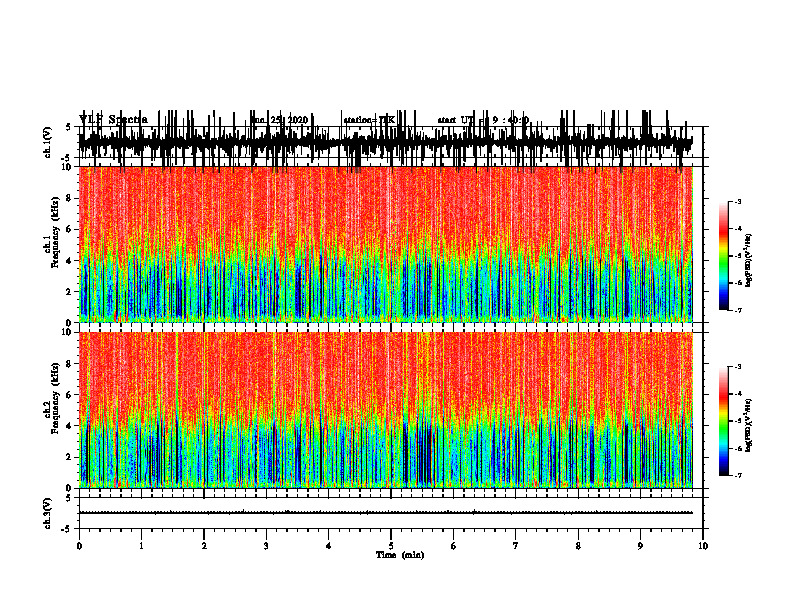Click the time axis tick label 1

coord(141,546)
